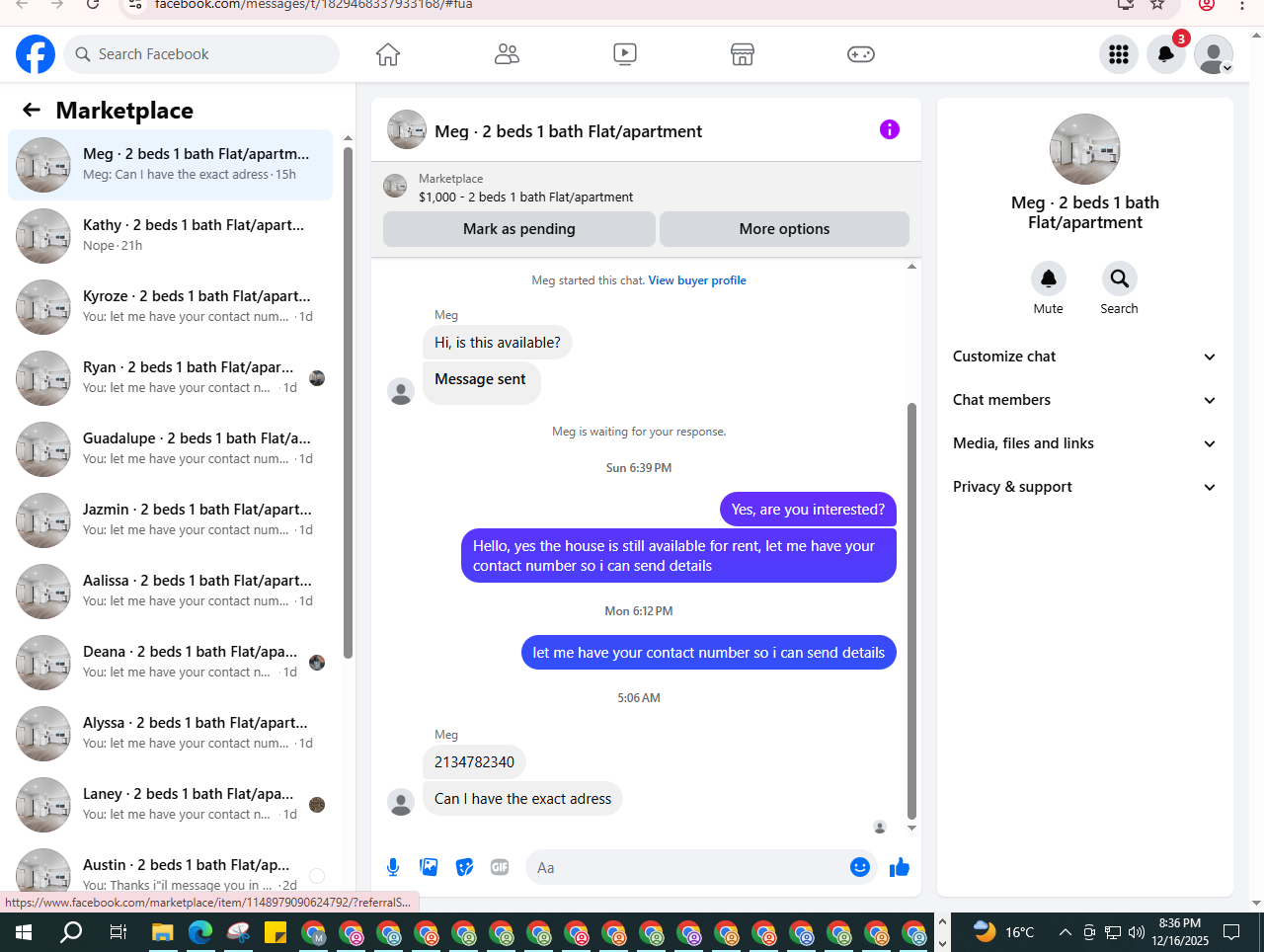Click 'Yes, are you interested?' message
The image size is (1264, 952).
[808, 510]
